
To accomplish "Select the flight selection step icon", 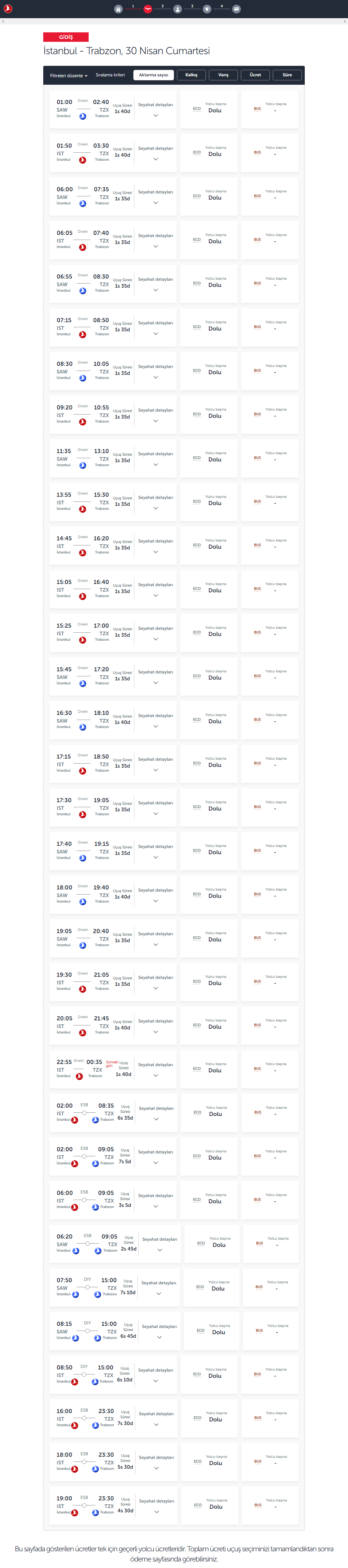I will click(148, 9).
